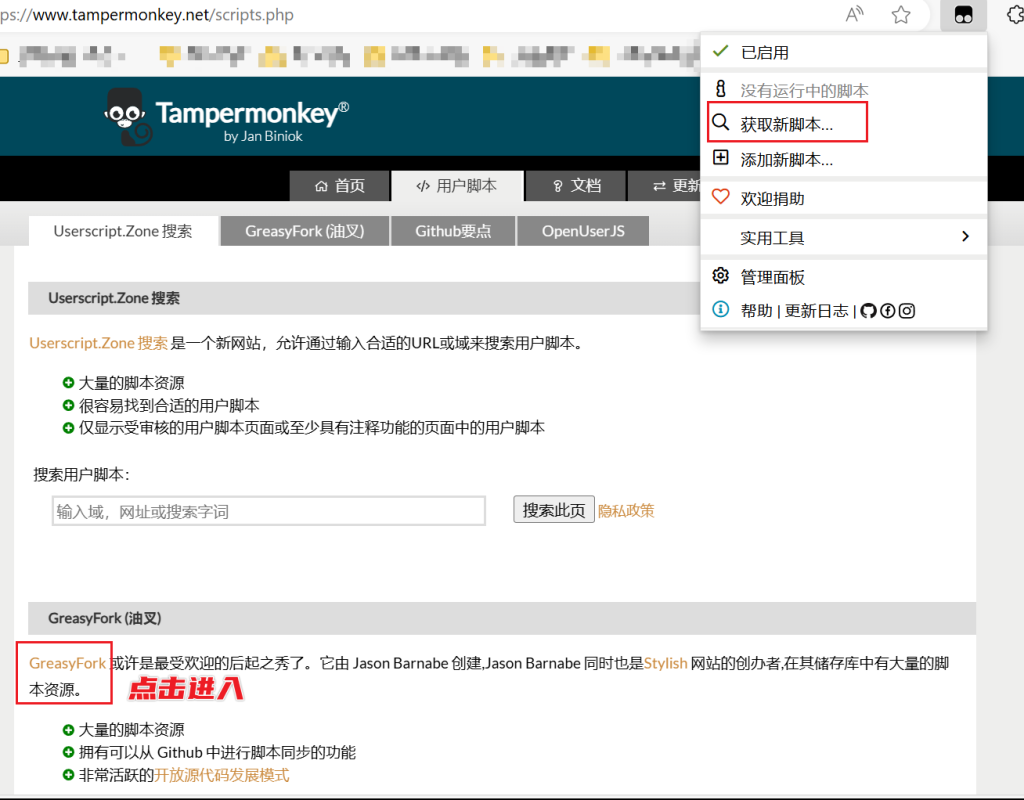Choose 添加新脚本... from the popup menu
Viewport: 1024px width, 800px height.
[786, 159]
